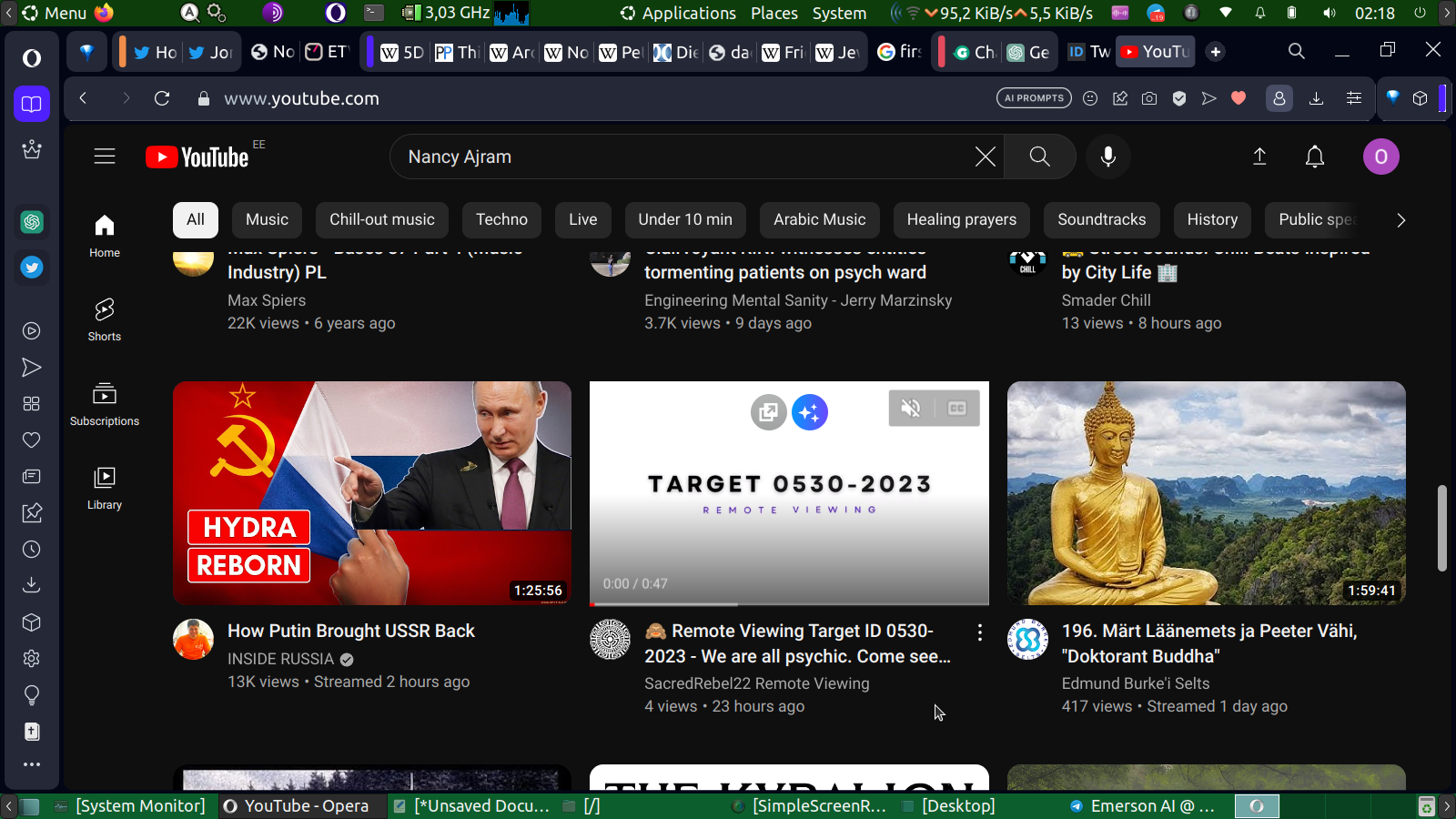1456x819 pixels.
Task: Select the Techno filter chip
Action: click(501, 220)
